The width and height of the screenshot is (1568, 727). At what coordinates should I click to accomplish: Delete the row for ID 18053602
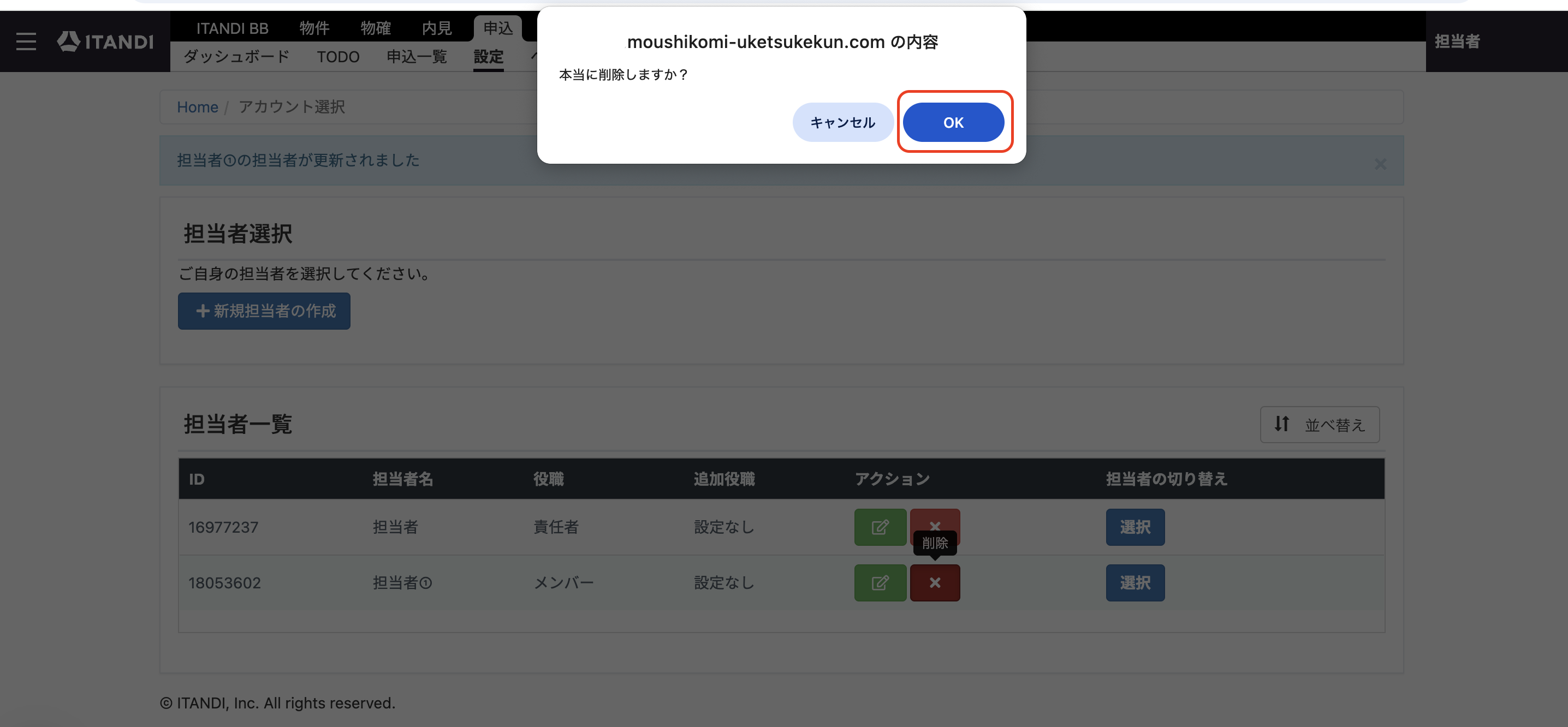tap(935, 582)
